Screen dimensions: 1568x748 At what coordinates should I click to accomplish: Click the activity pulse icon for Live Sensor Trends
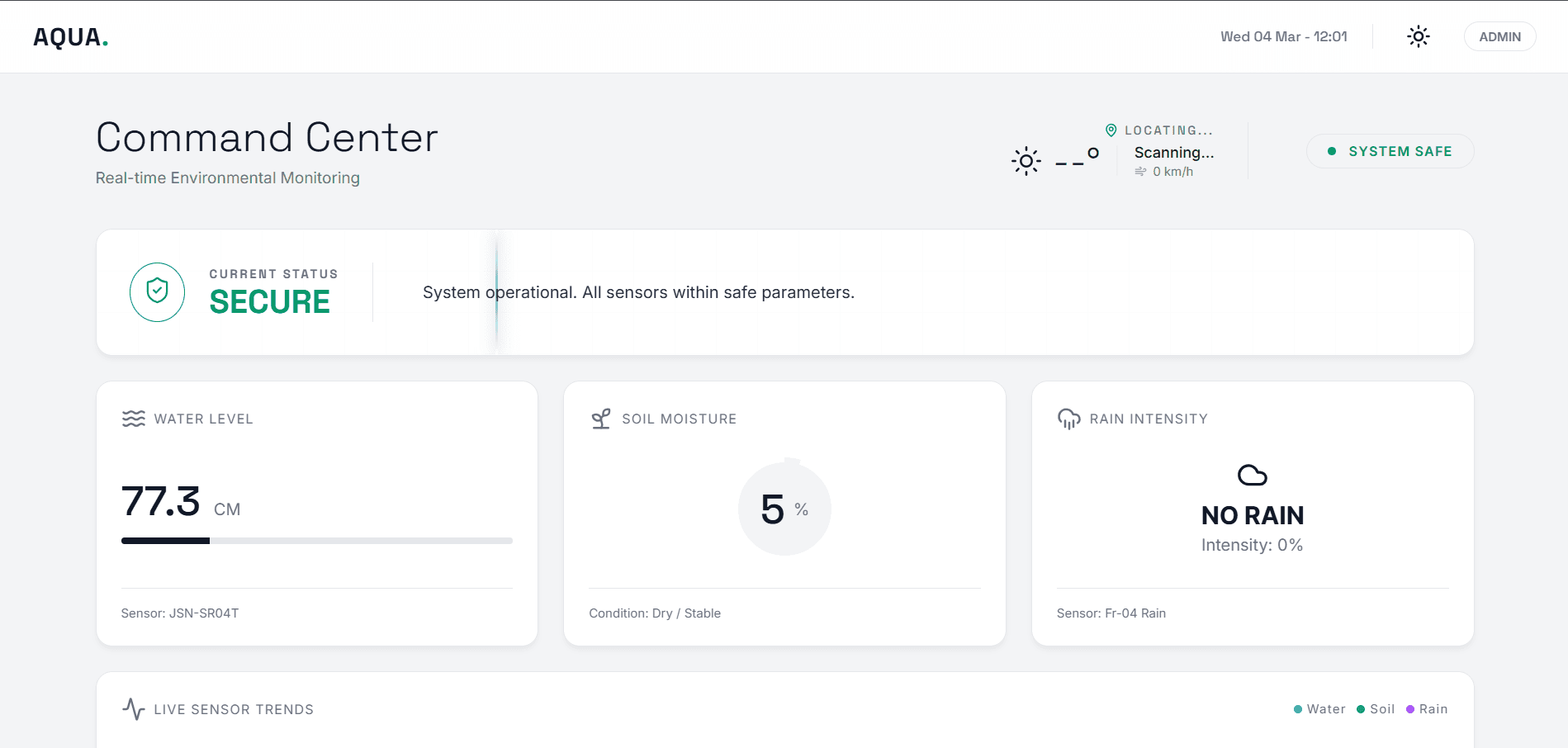tap(134, 709)
